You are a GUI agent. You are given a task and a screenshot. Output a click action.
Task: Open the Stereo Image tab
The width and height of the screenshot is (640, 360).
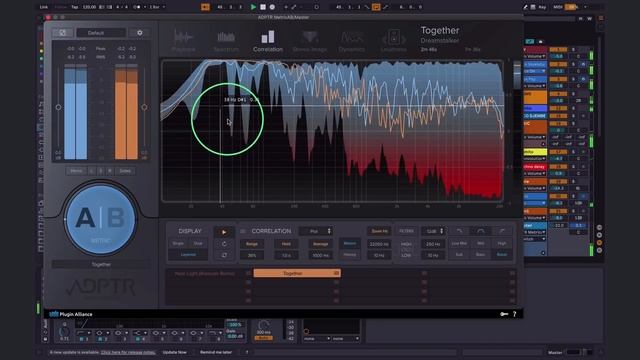point(310,41)
